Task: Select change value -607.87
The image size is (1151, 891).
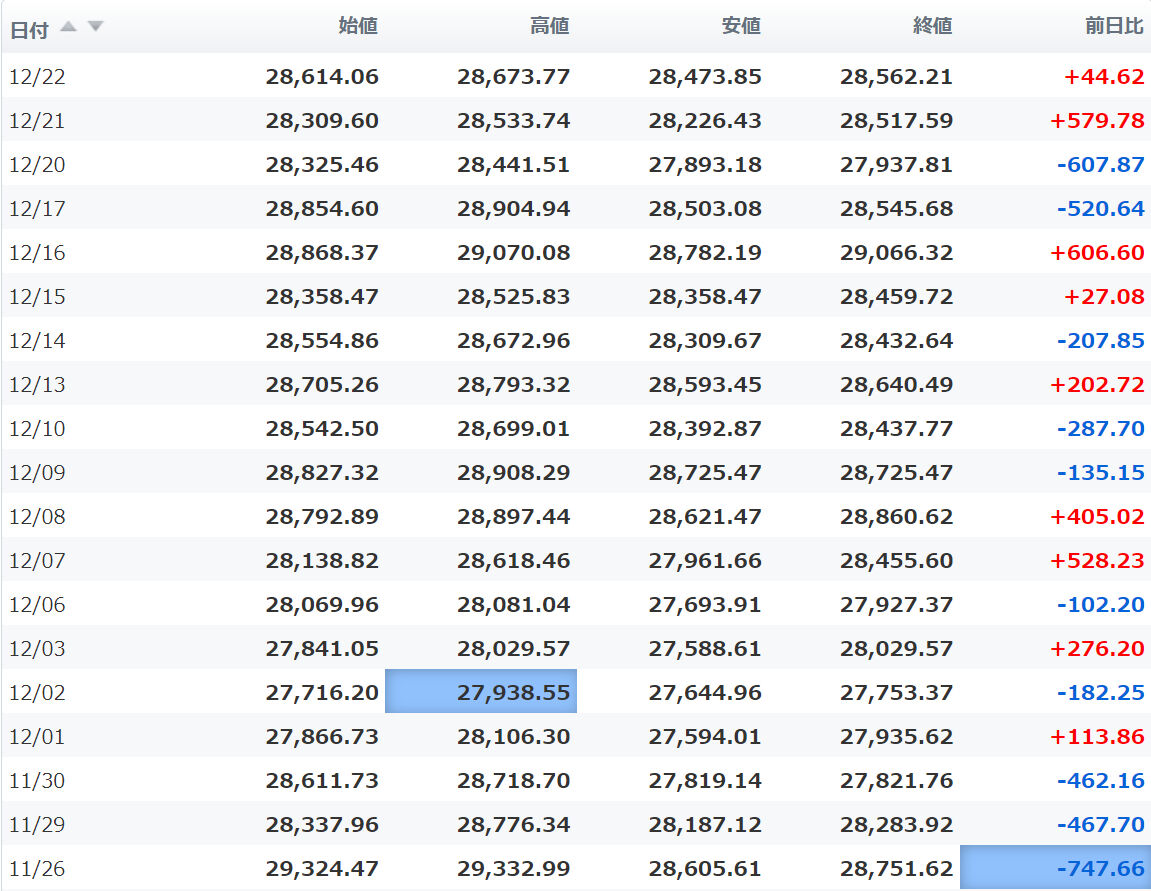Action: click(x=1101, y=164)
